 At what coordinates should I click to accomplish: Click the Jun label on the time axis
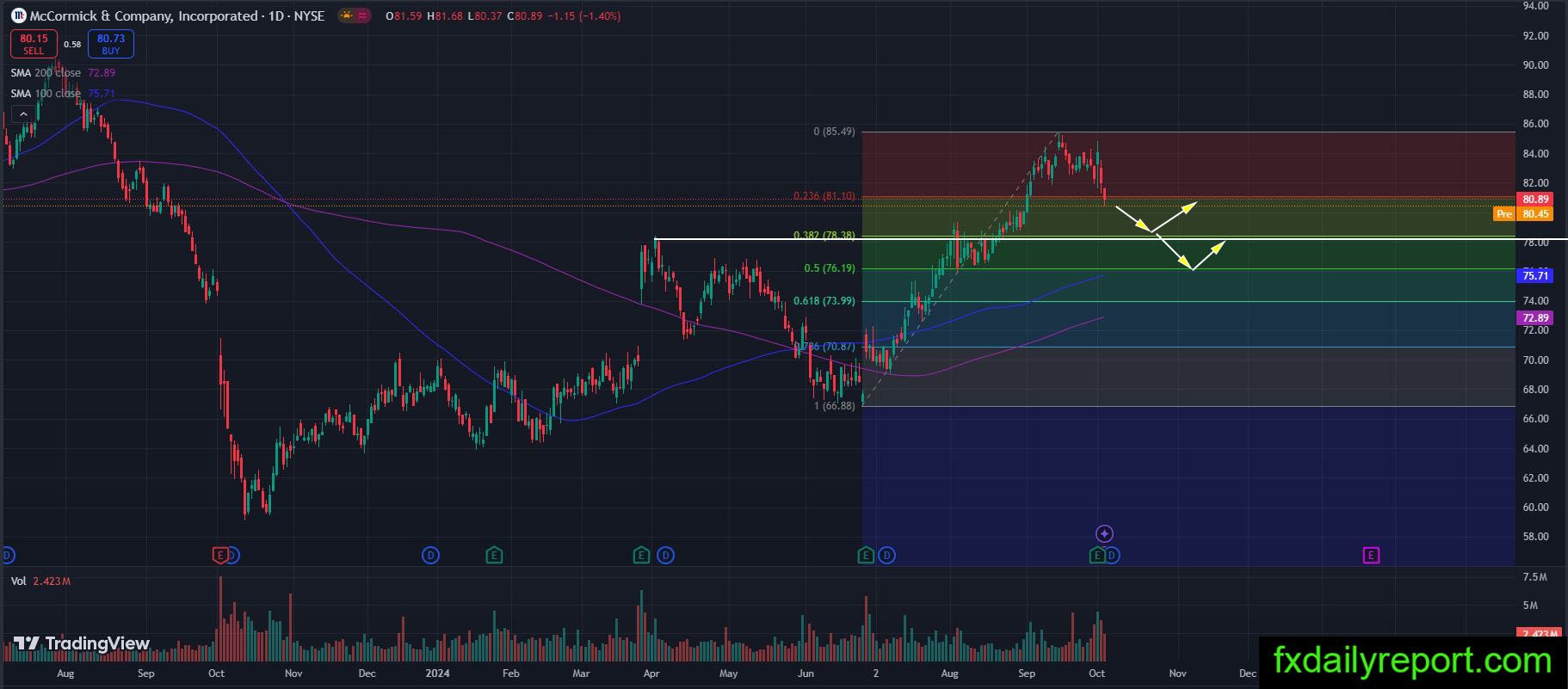coord(806,674)
